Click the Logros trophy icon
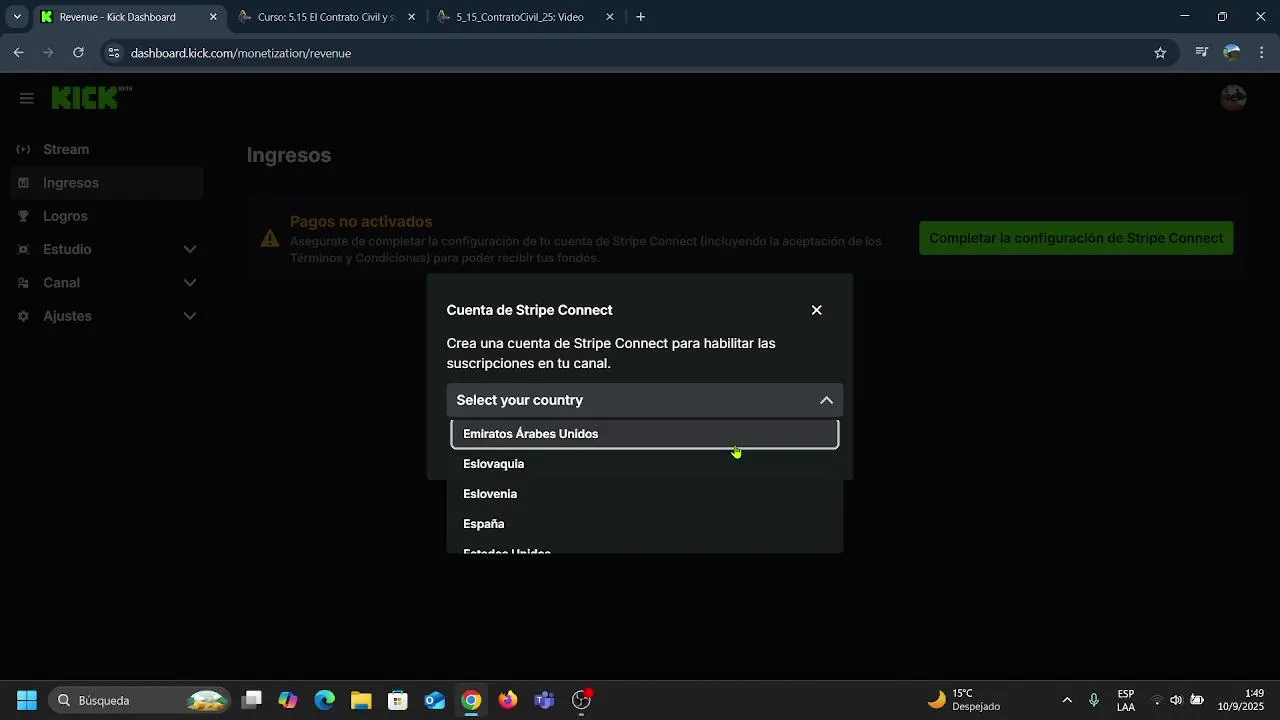Viewport: 1280px width, 720px height. 23,216
